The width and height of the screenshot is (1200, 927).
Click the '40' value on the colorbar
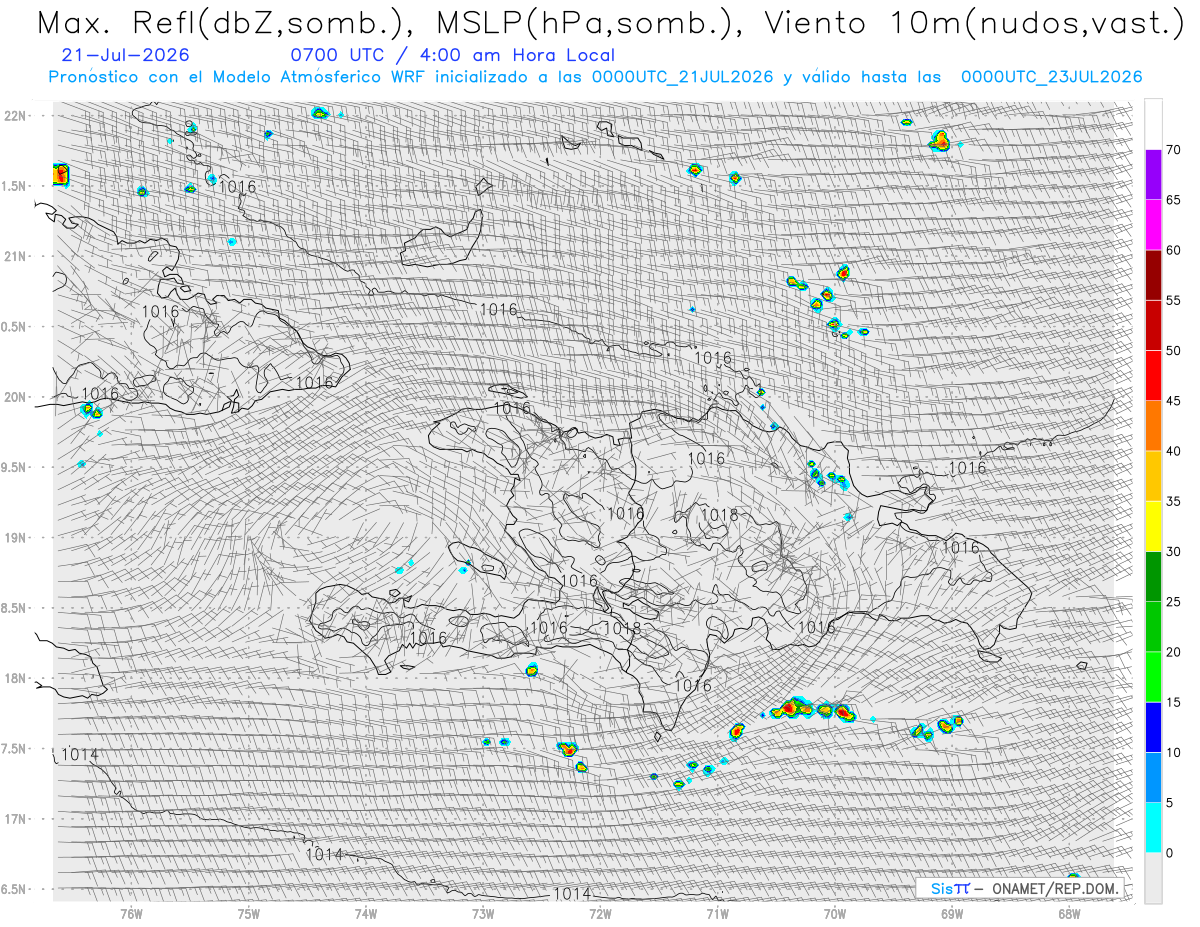pos(1173,451)
